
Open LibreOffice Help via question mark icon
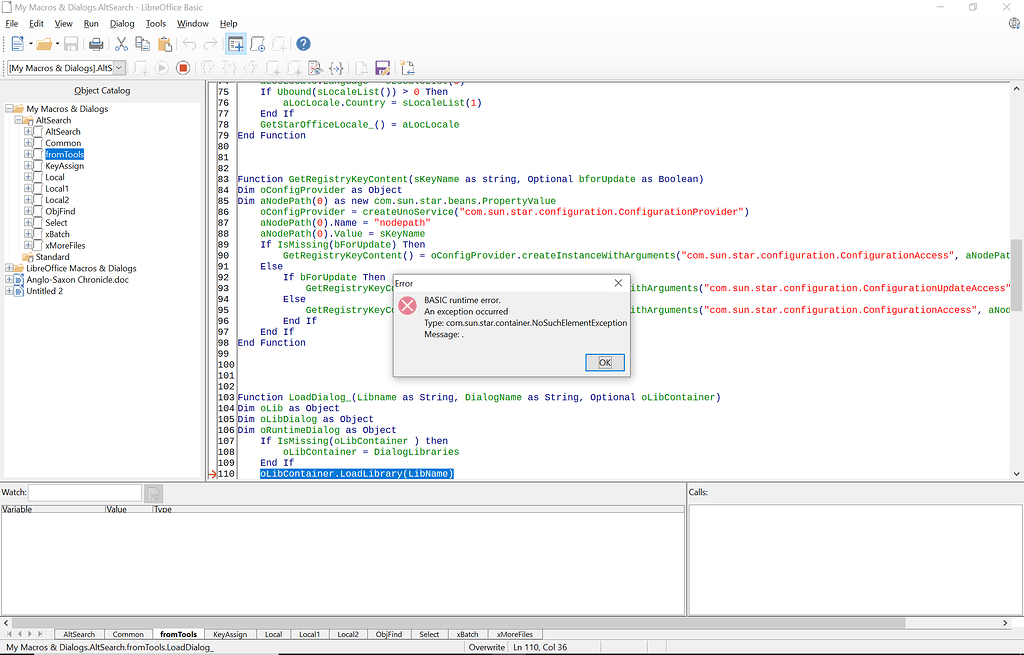[x=303, y=44]
